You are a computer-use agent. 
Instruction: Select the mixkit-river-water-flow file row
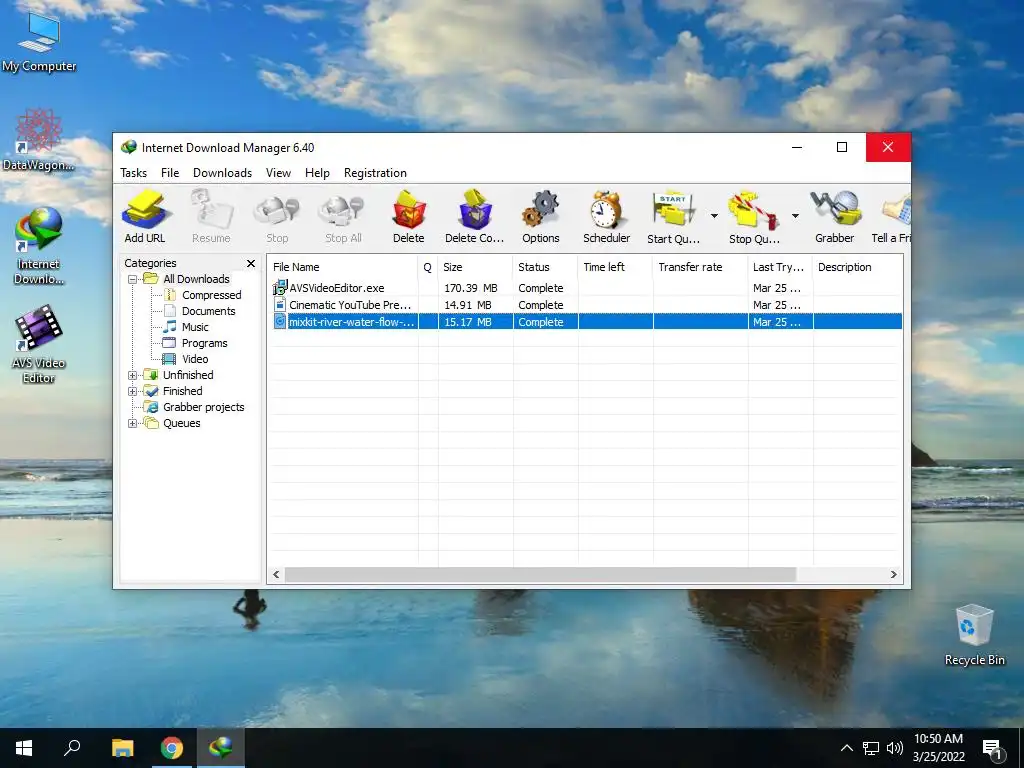[585, 322]
